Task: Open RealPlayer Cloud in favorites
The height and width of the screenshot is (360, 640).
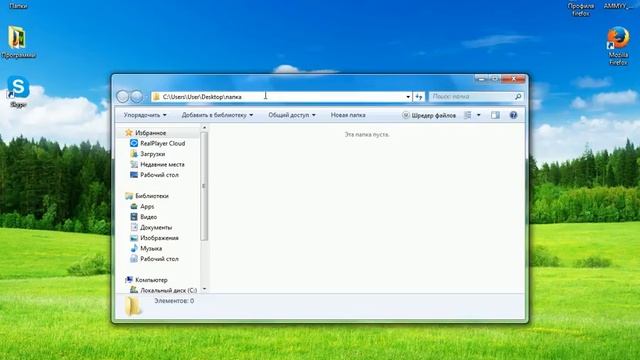Action: pos(158,143)
